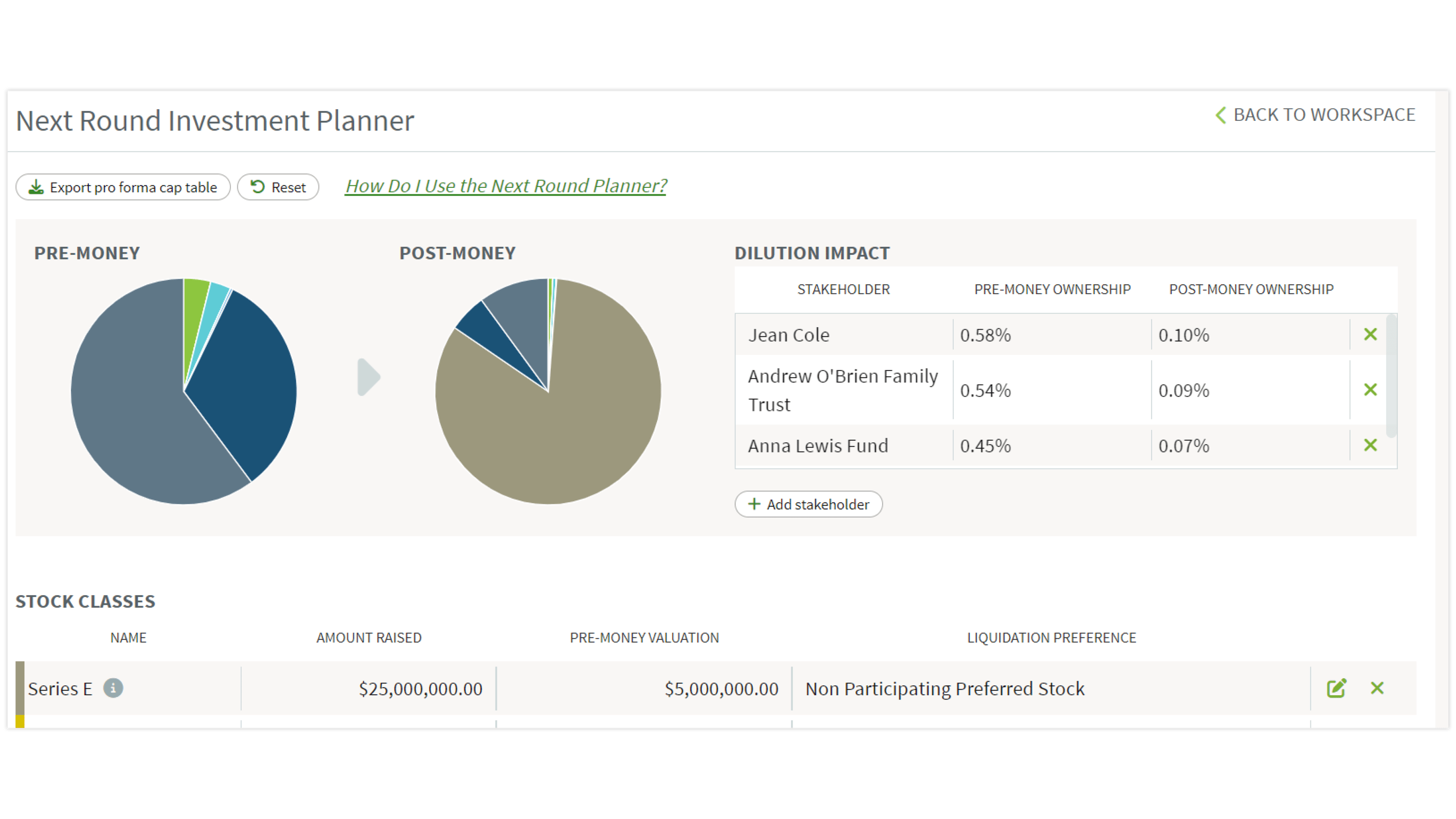The image size is (1456, 819).
Task: Click the reset arrow icon beside Reset
Action: (x=258, y=186)
